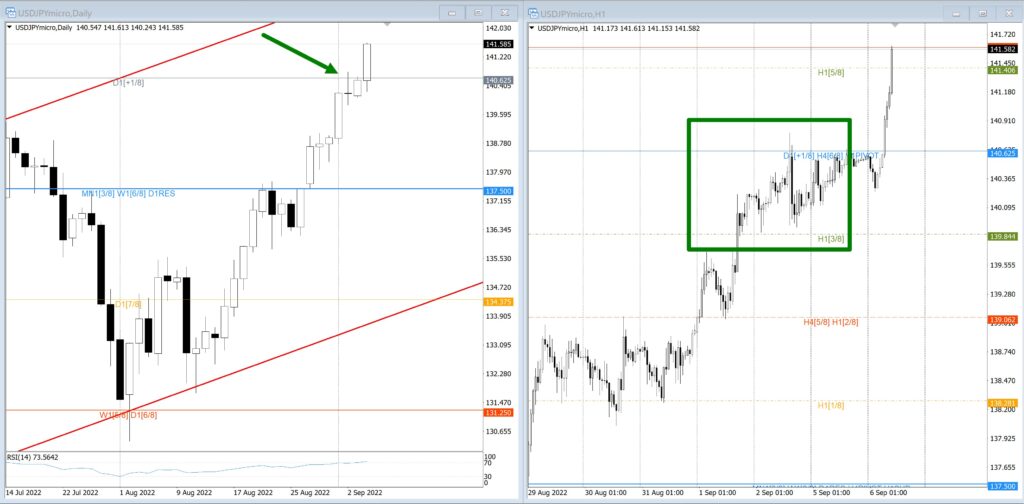
Task: Minimize the USDJPYmicro,Daily chart window
Action: pyautogui.click(x=452, y=13)
